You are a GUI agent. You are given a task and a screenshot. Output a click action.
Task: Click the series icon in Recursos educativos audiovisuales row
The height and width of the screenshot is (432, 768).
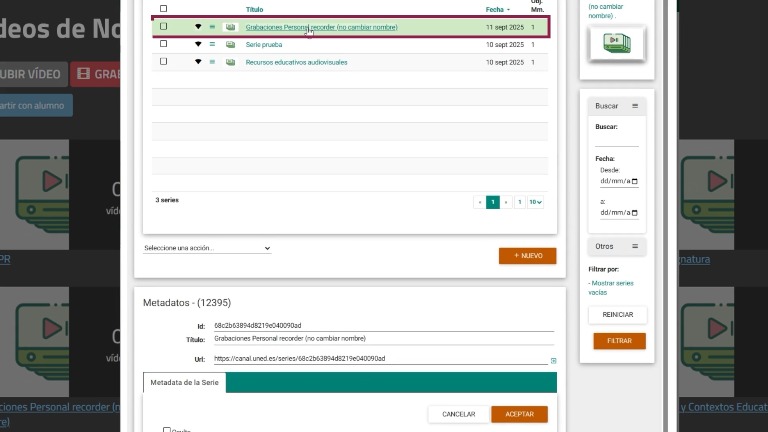tap(230, 62)
